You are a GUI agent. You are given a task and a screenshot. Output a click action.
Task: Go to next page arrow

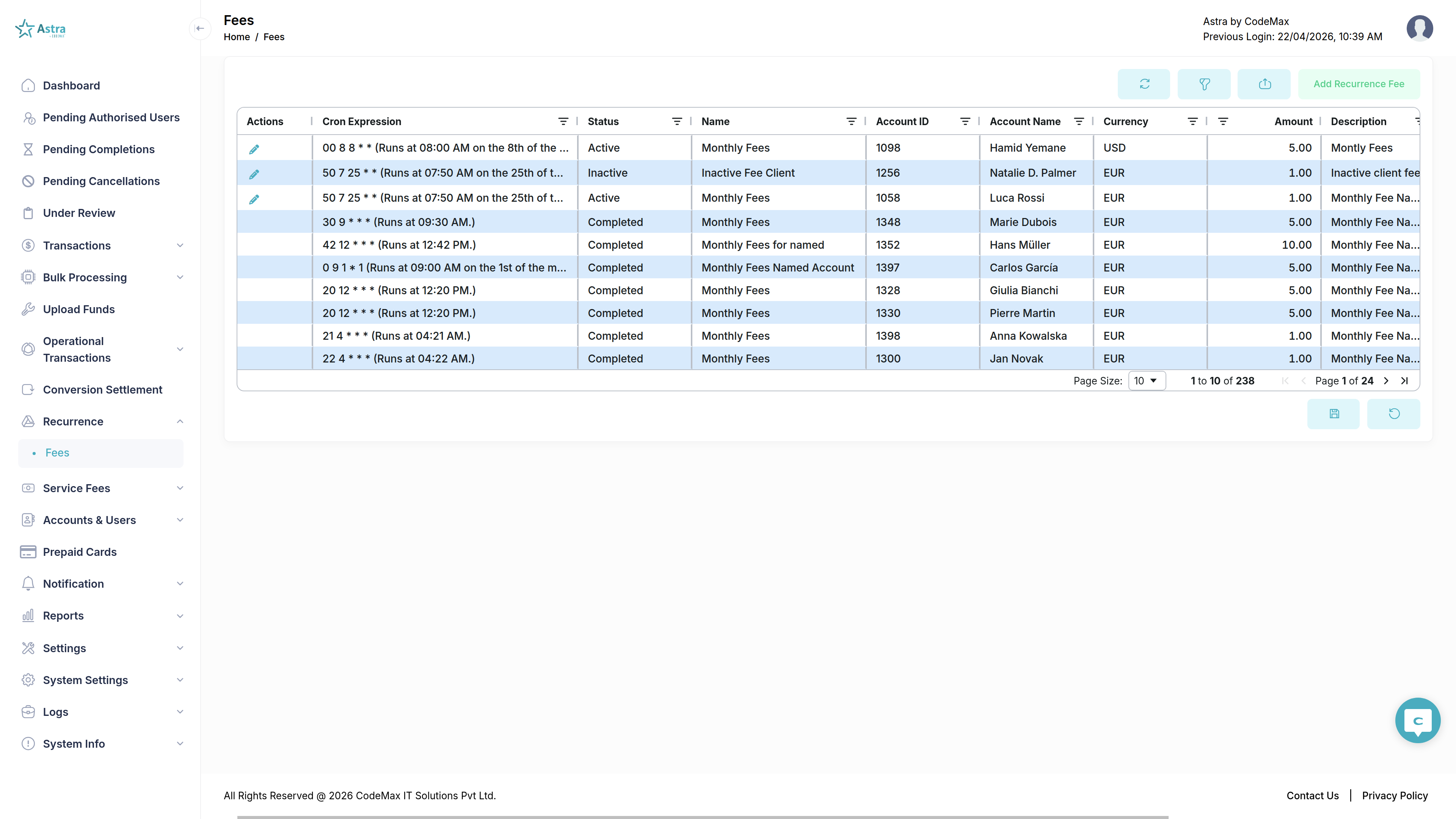pos(1387,381)
